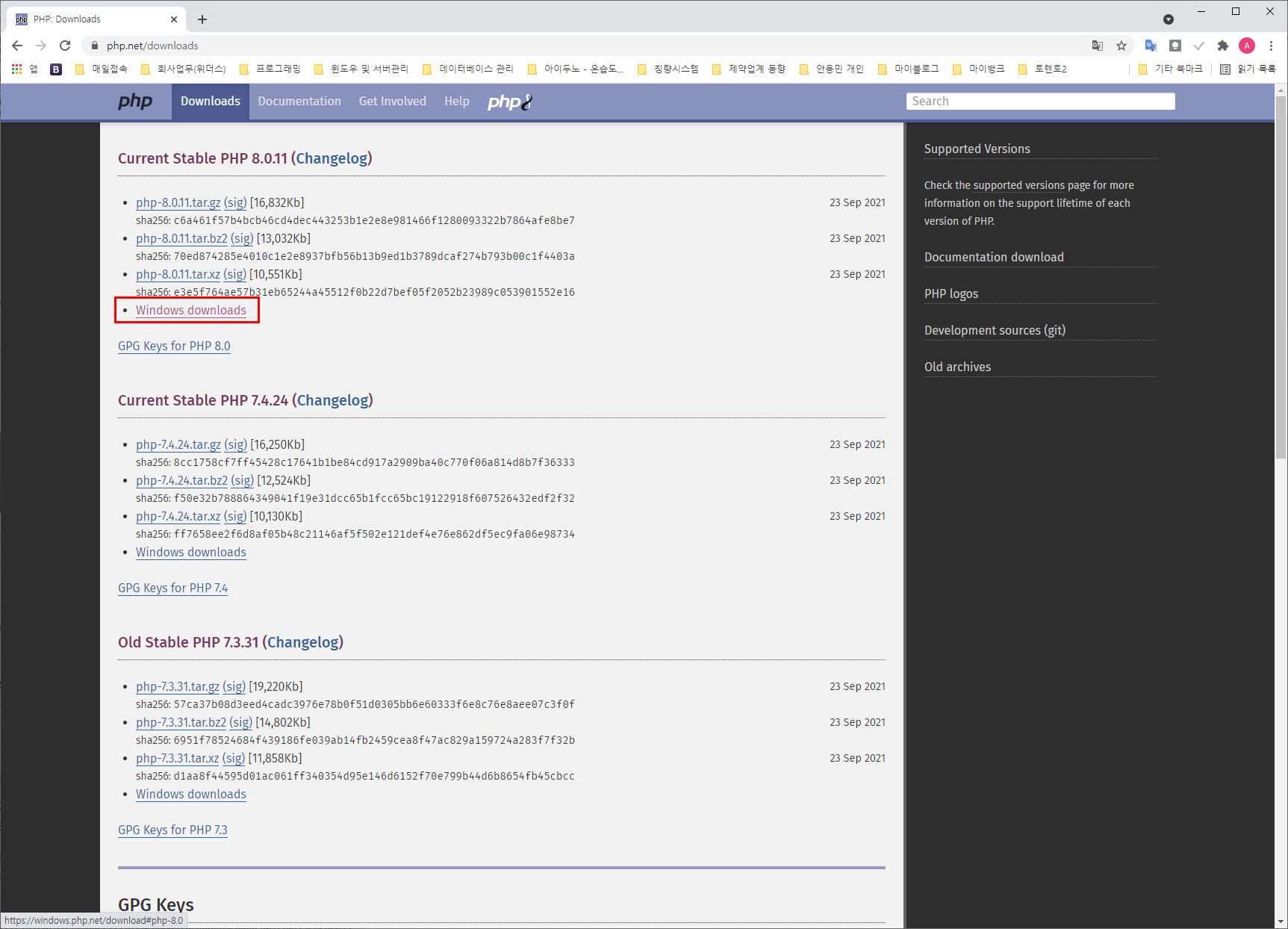
Task: Click the padlock site info icon
Action: point(94,46)
